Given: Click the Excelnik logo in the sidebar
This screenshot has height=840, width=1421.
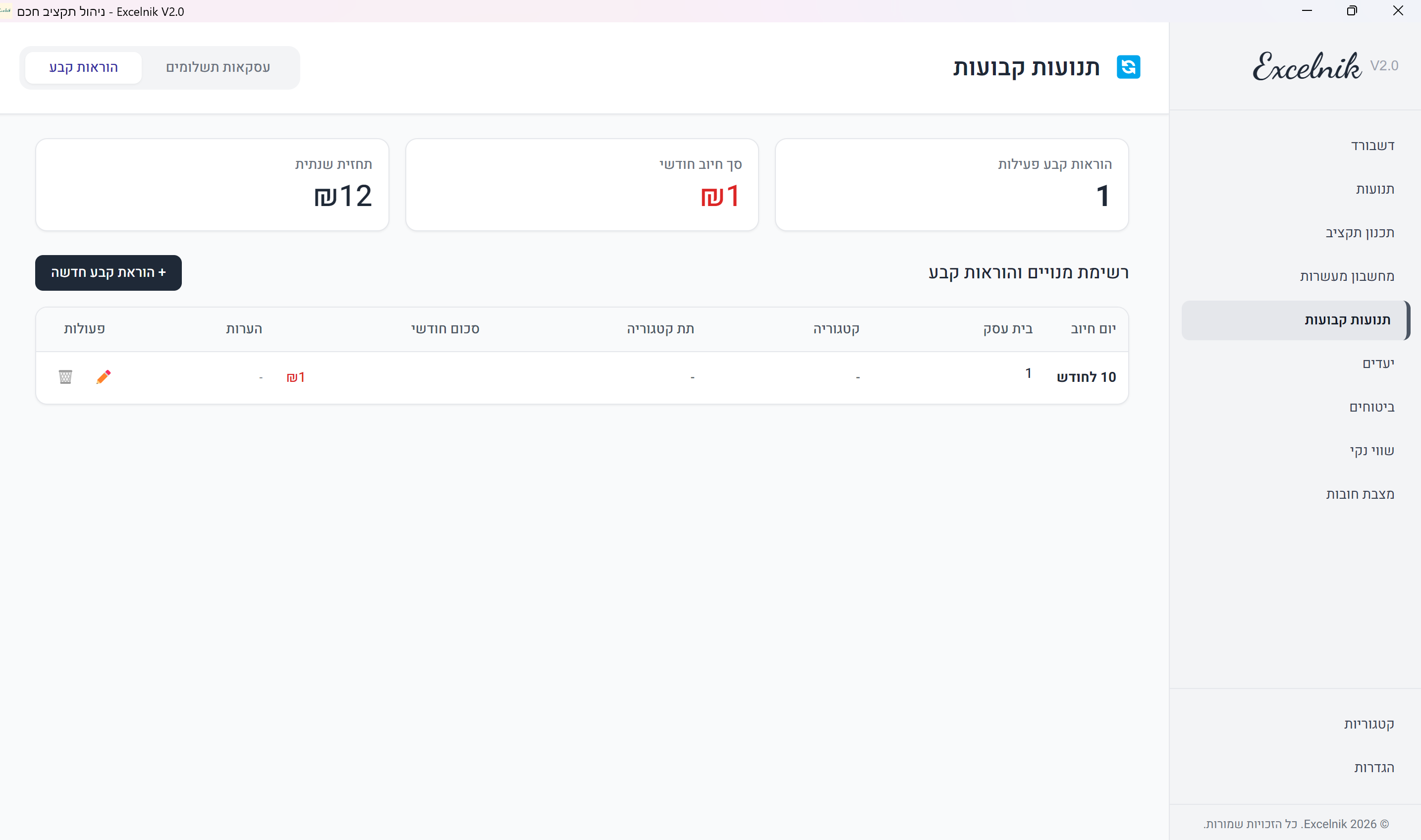Looking at the screenshot, I should [x=1307, y=67].
